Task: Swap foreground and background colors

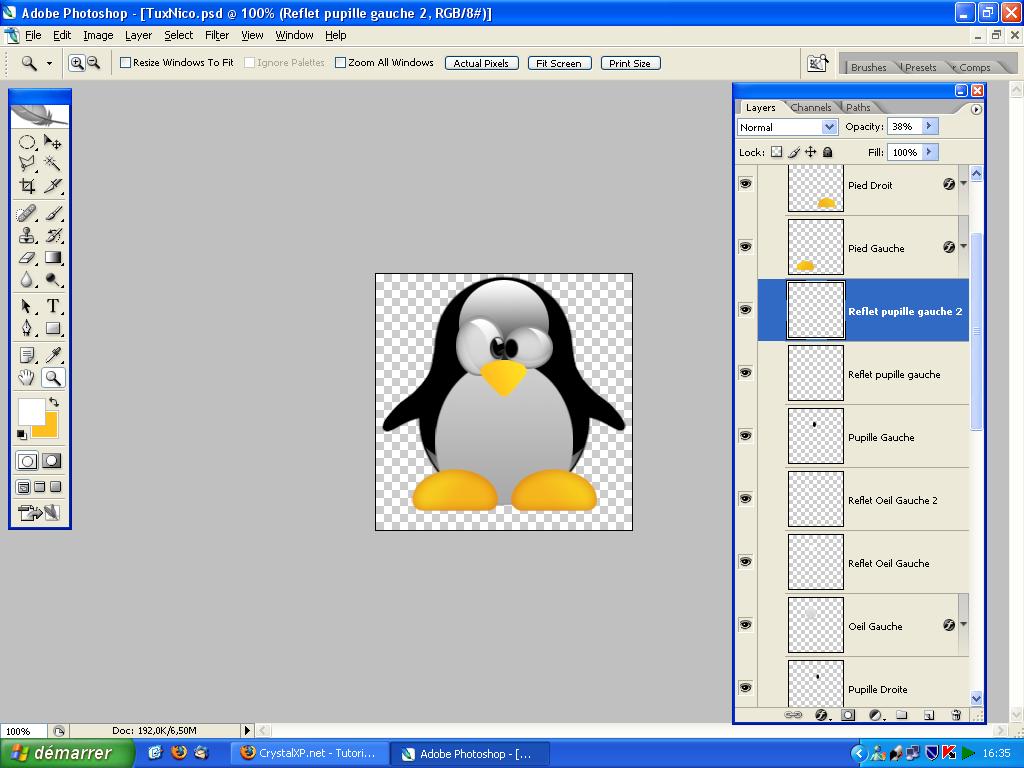Action: [54, 402]
